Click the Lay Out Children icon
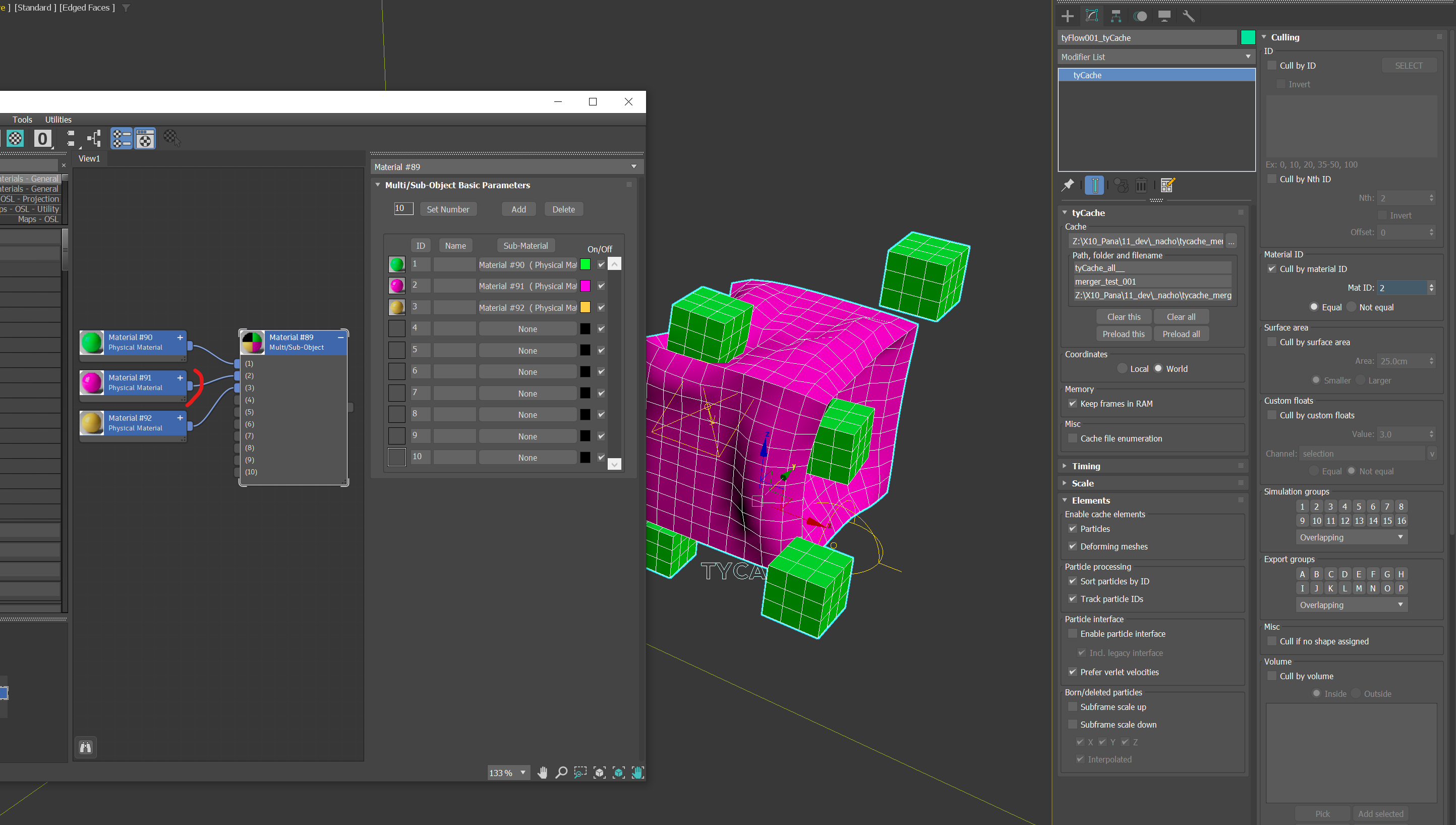 (x=70, y=138)
